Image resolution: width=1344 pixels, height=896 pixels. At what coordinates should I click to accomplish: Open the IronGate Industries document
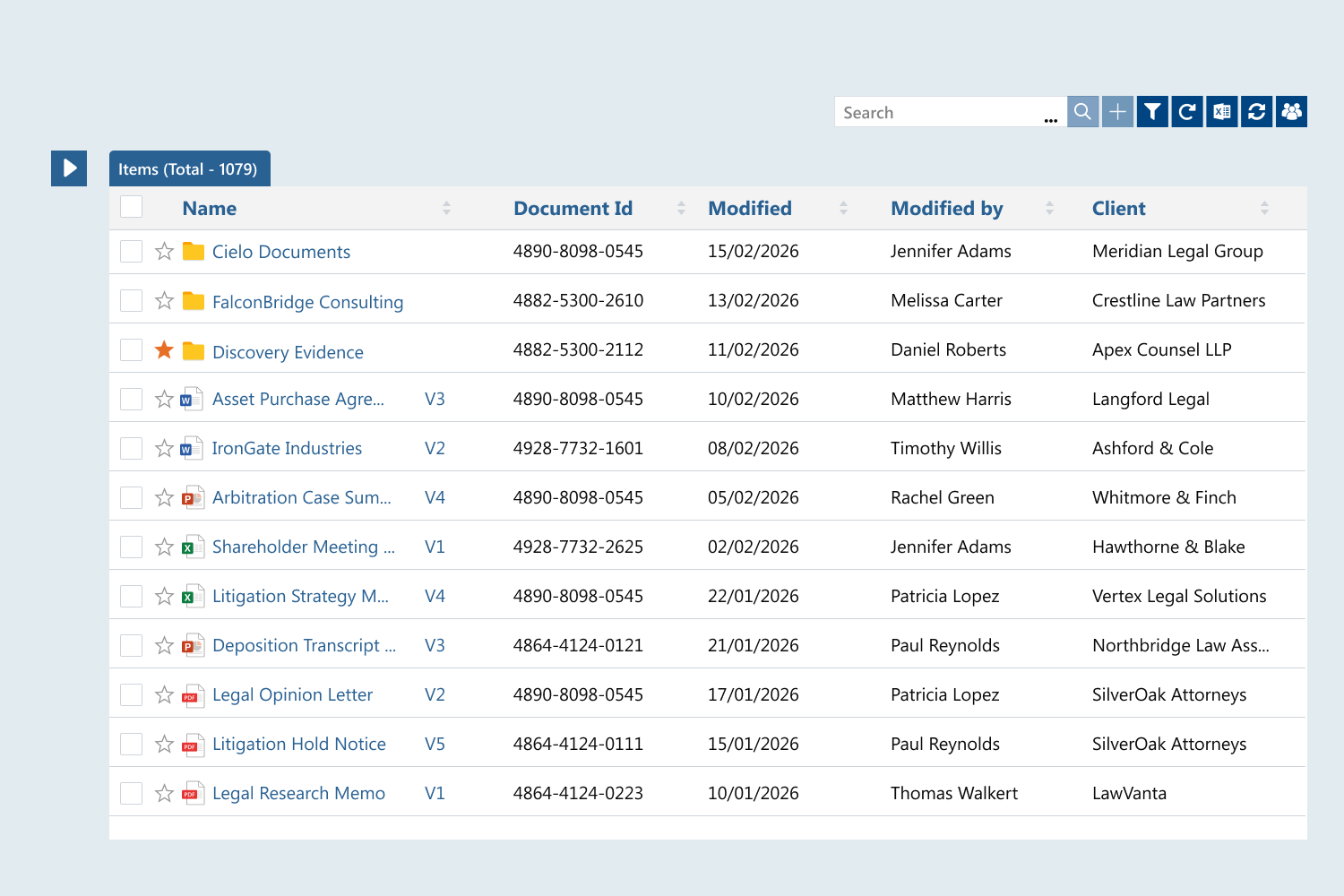pos(287,449)
